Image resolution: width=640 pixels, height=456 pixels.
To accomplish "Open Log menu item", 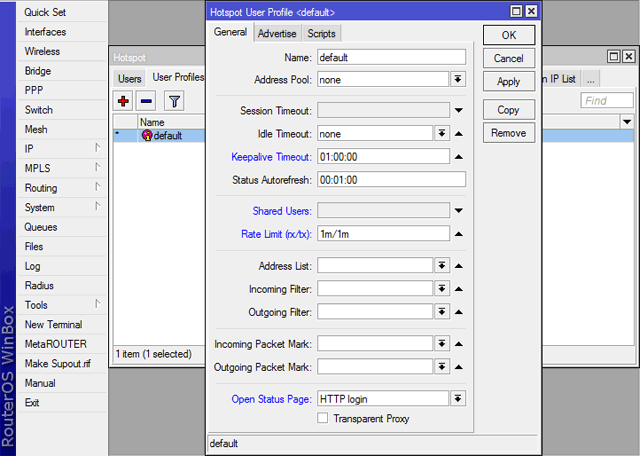I will coord(62,266).
